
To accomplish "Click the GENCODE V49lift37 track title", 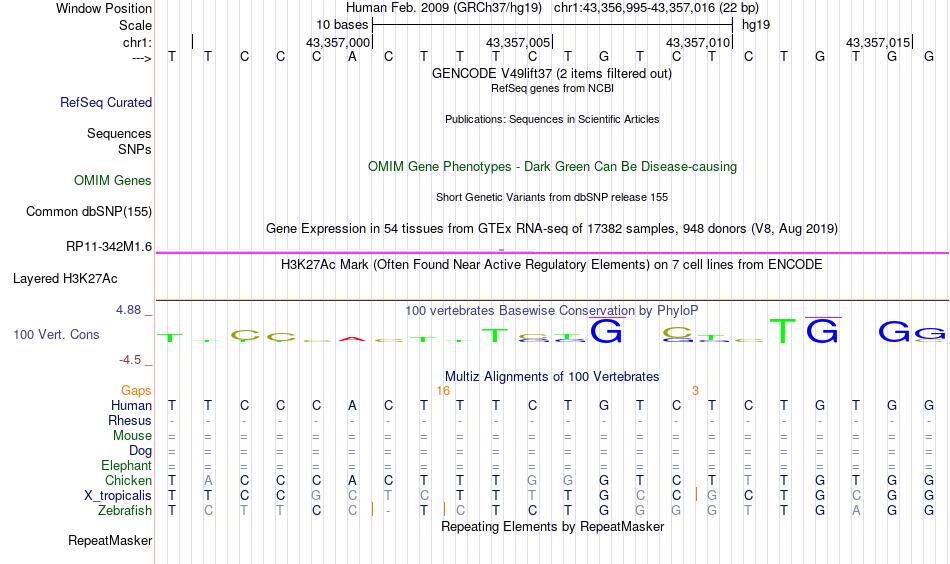I will [552, 73].
